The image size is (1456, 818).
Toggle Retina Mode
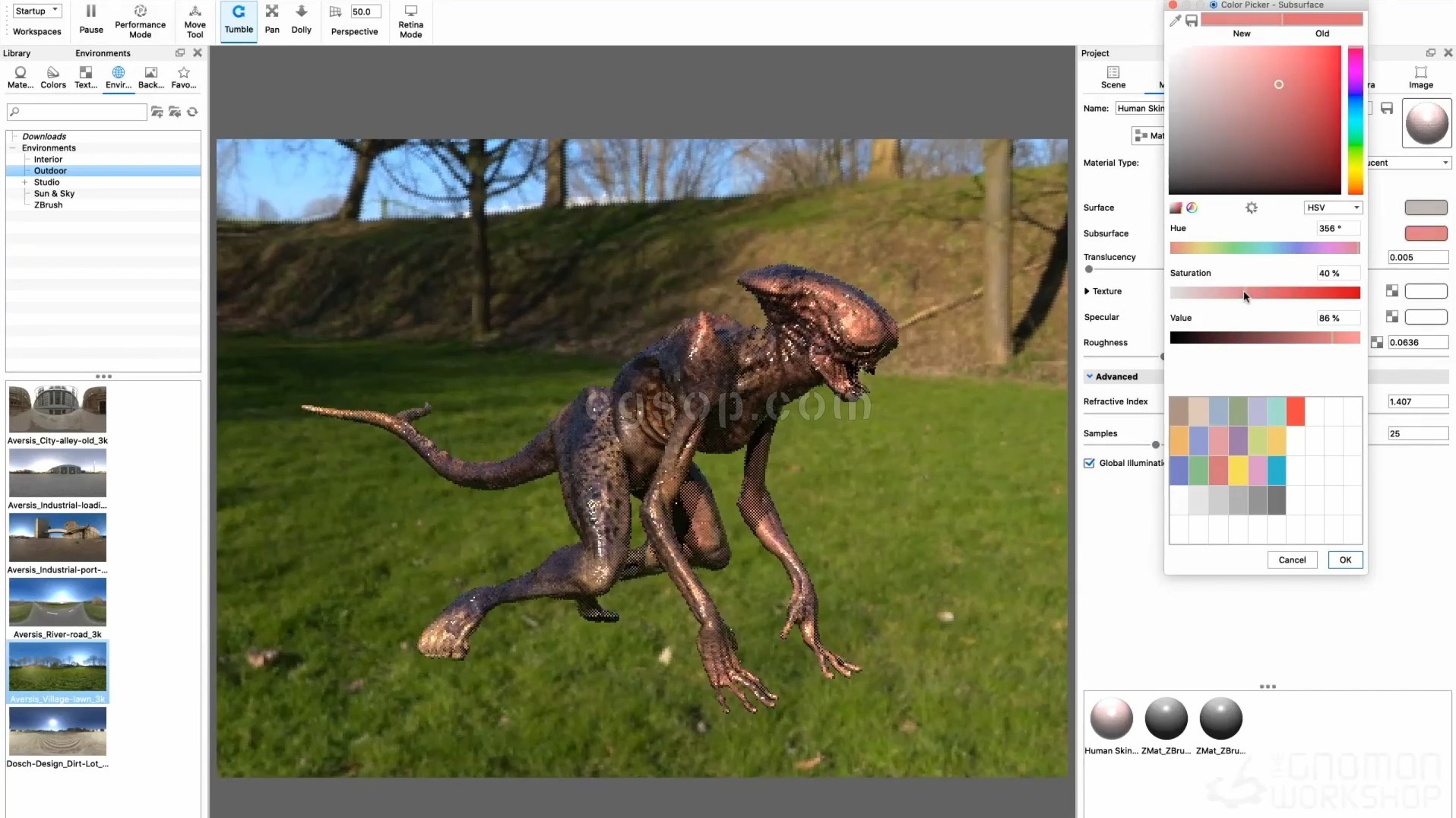[410, 21]
